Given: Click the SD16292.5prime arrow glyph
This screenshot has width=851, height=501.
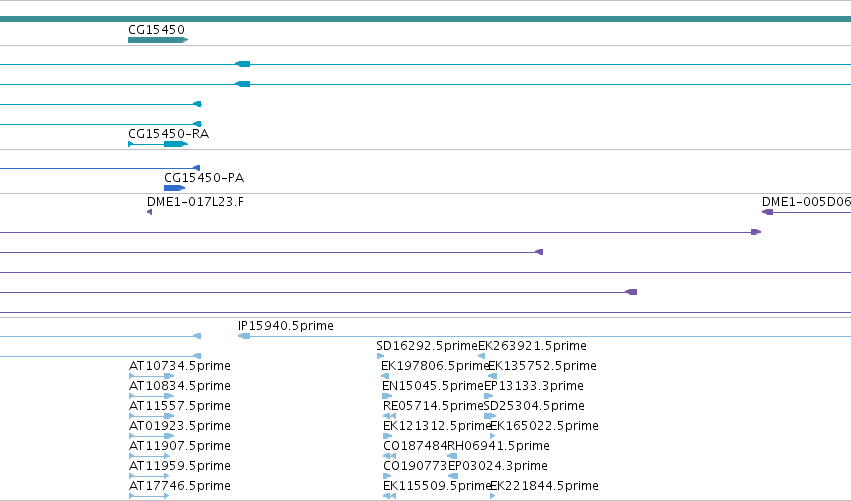Looking at the screenshot, I should pos(380,356).
